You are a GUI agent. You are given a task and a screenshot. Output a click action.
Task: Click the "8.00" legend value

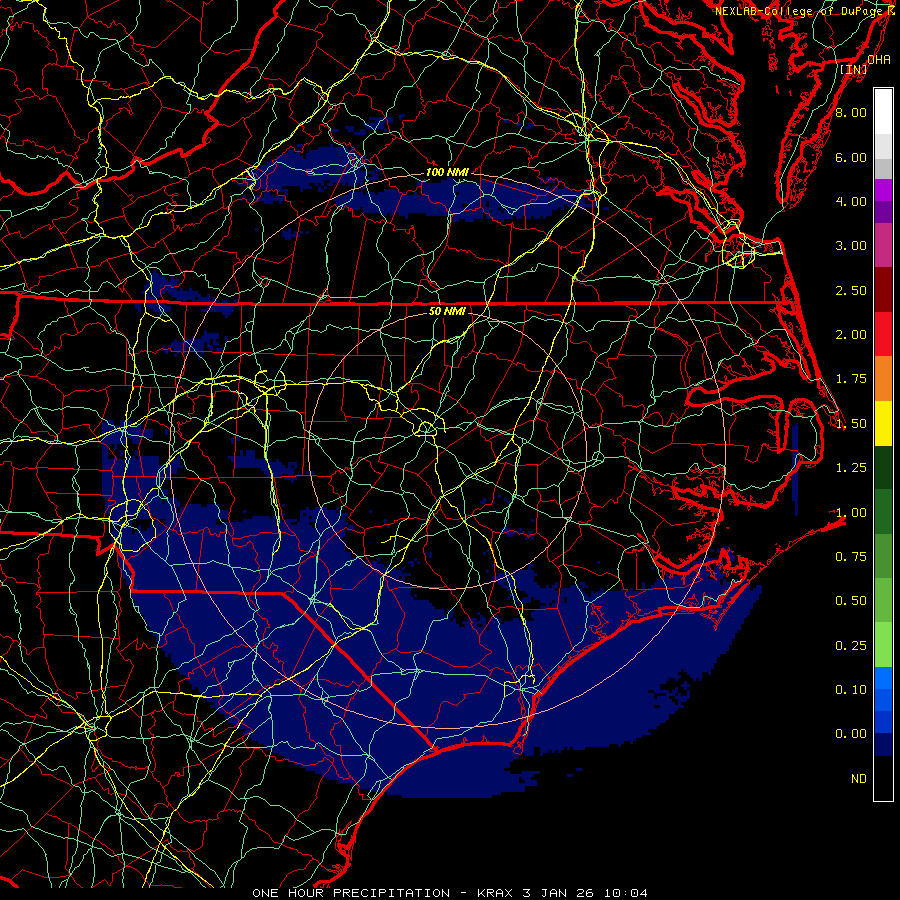pos(851,112)
